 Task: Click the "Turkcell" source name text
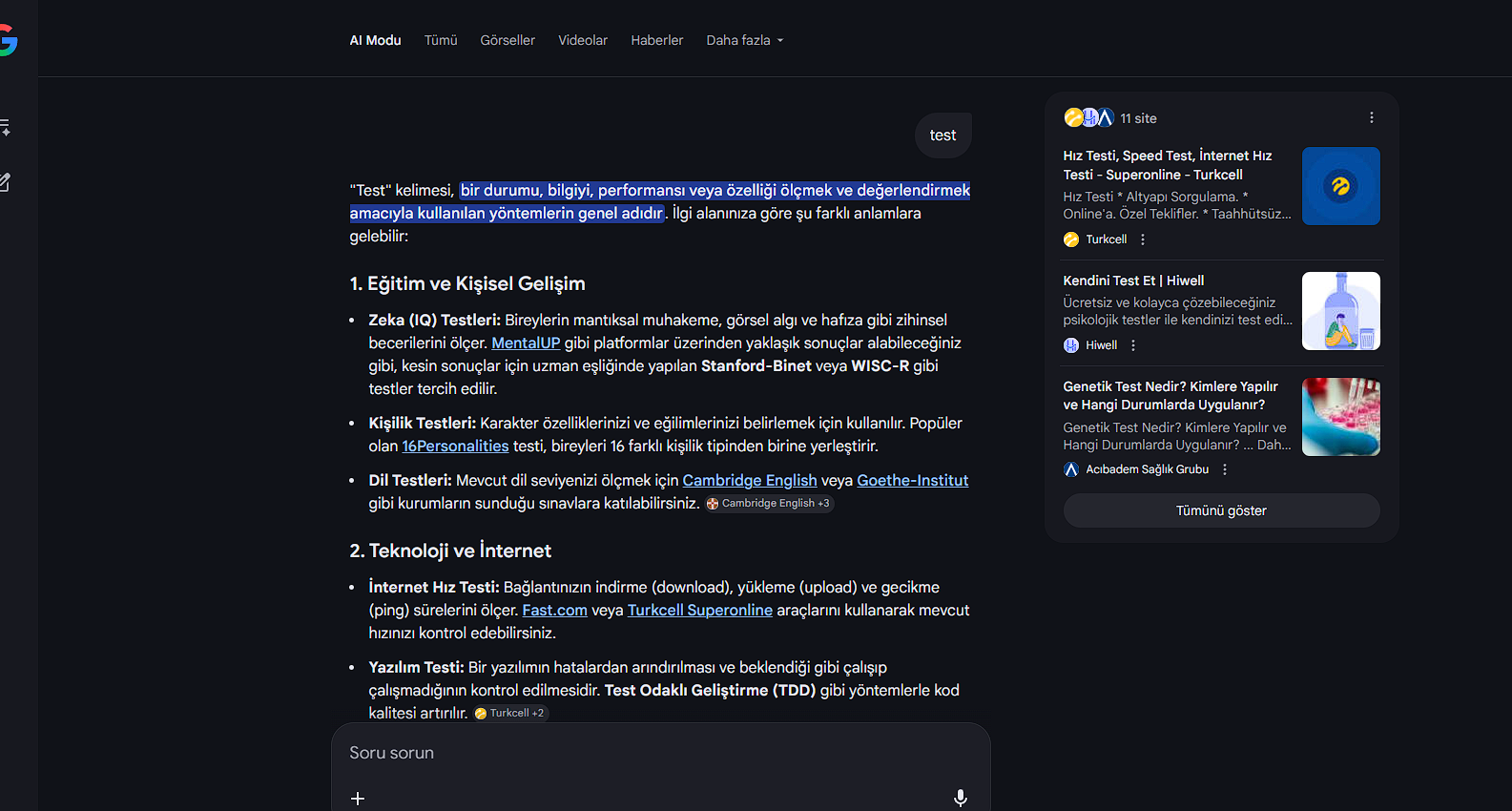(1107, 239)
